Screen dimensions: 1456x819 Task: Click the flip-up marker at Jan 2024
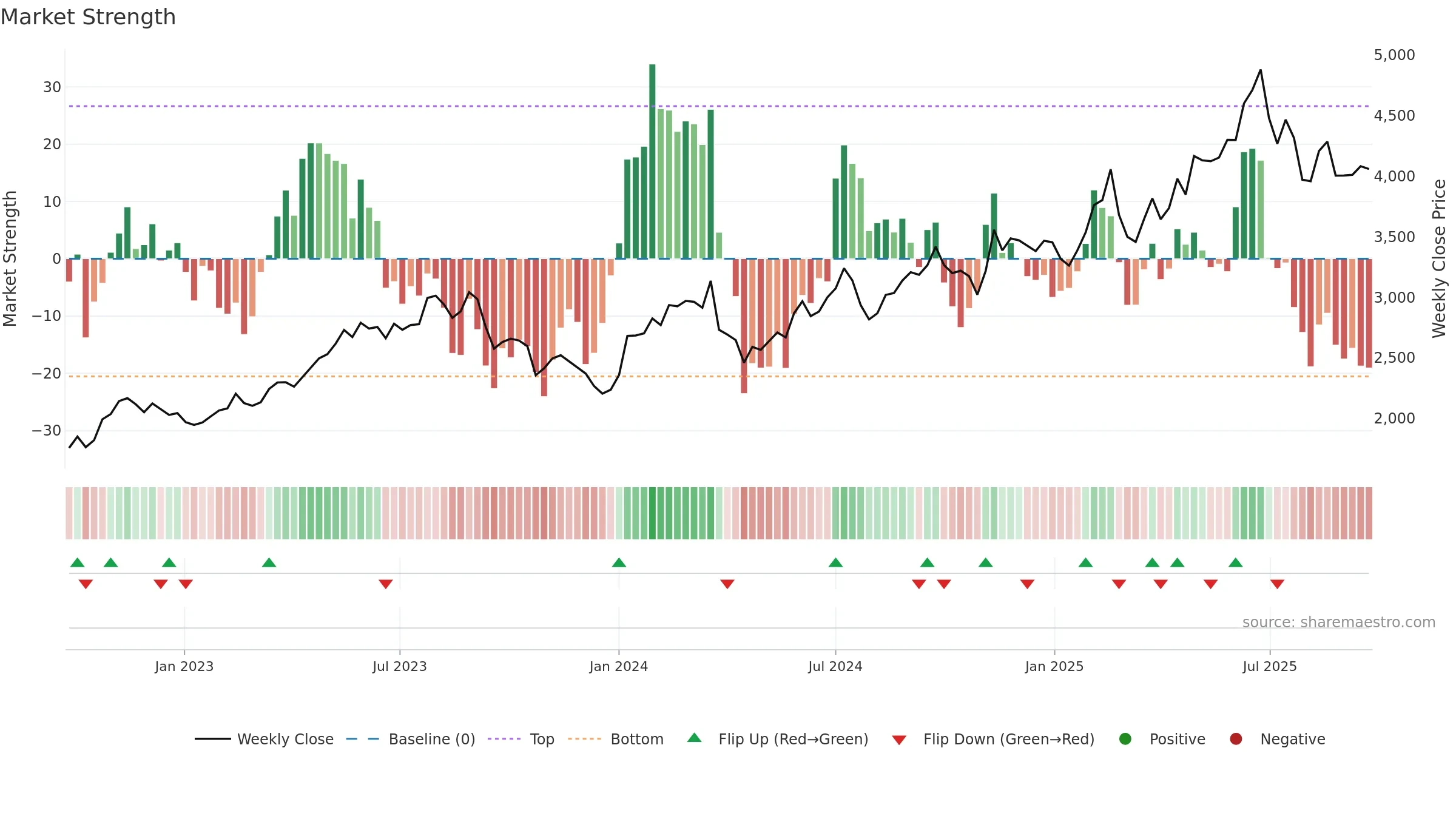[x=619, y=562]
